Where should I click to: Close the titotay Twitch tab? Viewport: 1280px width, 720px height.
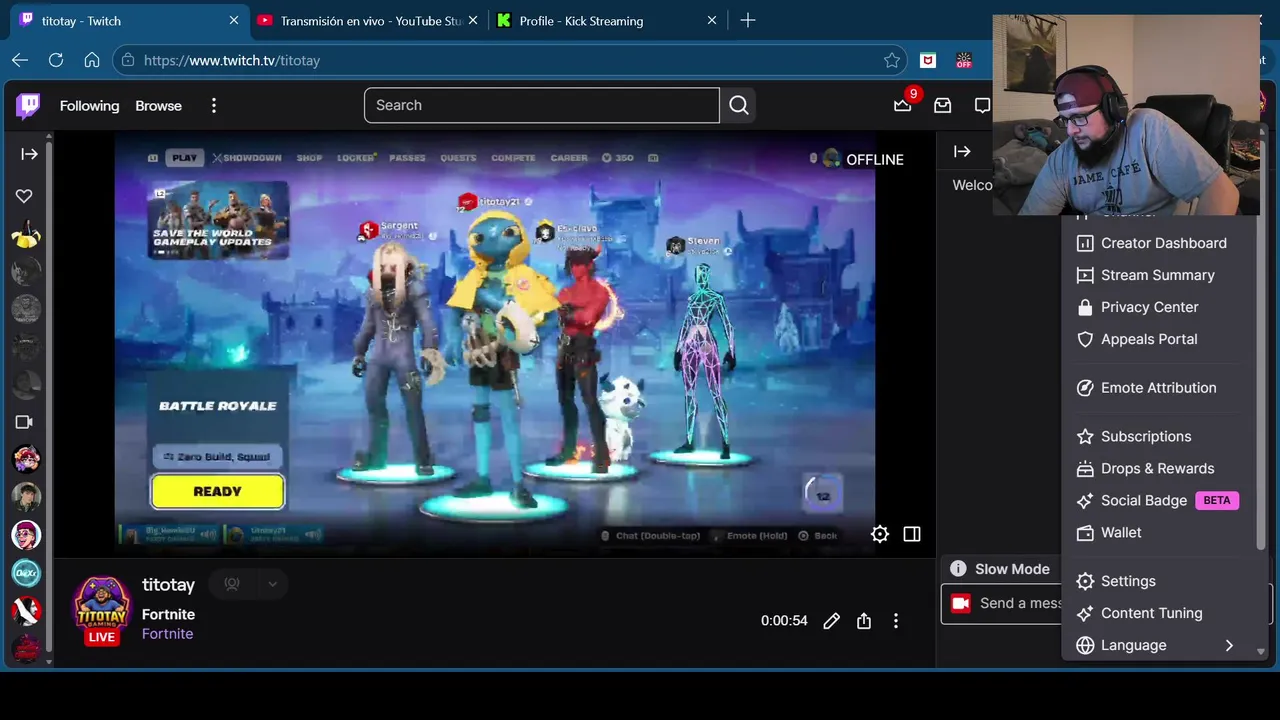(234, 20)
